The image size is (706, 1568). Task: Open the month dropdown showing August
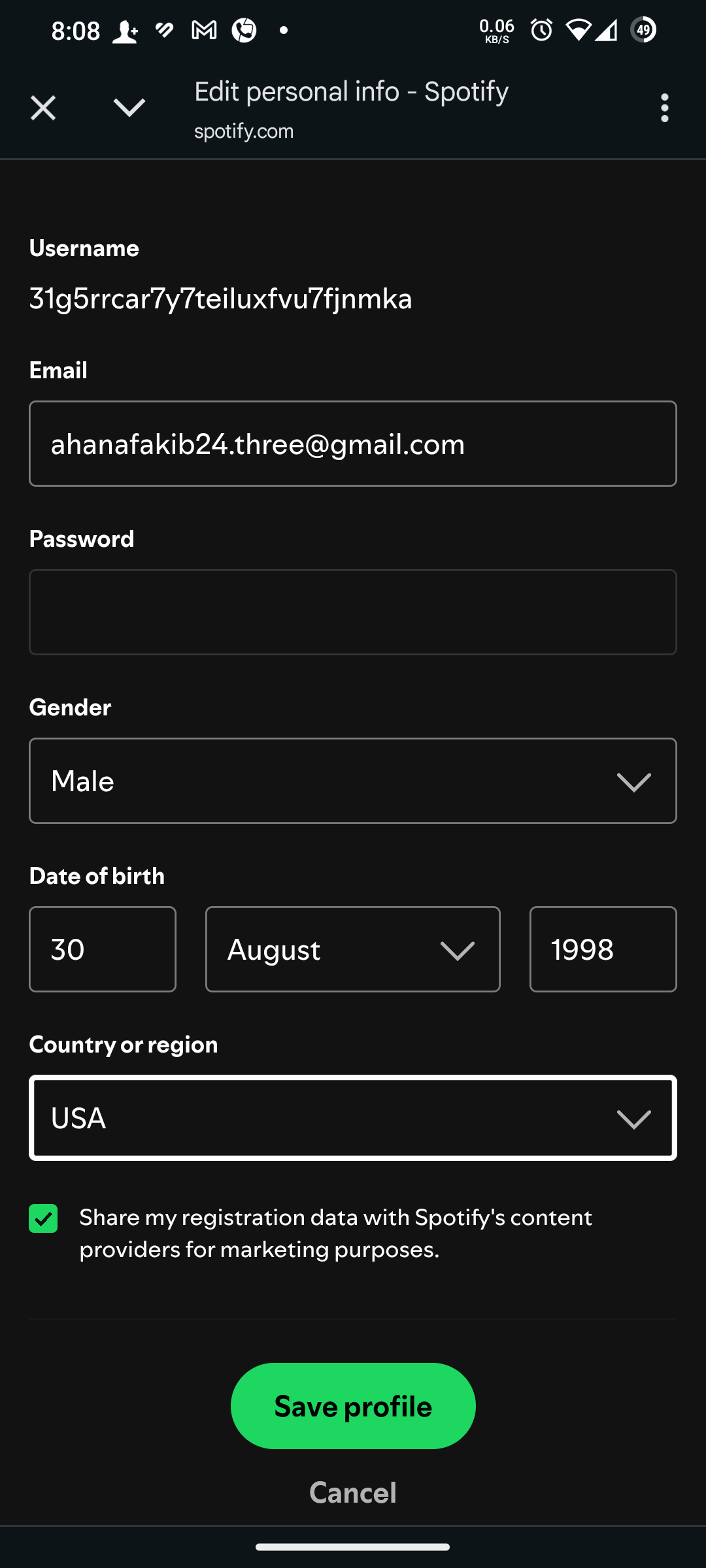pyautogui.click(x=353, y=949)
